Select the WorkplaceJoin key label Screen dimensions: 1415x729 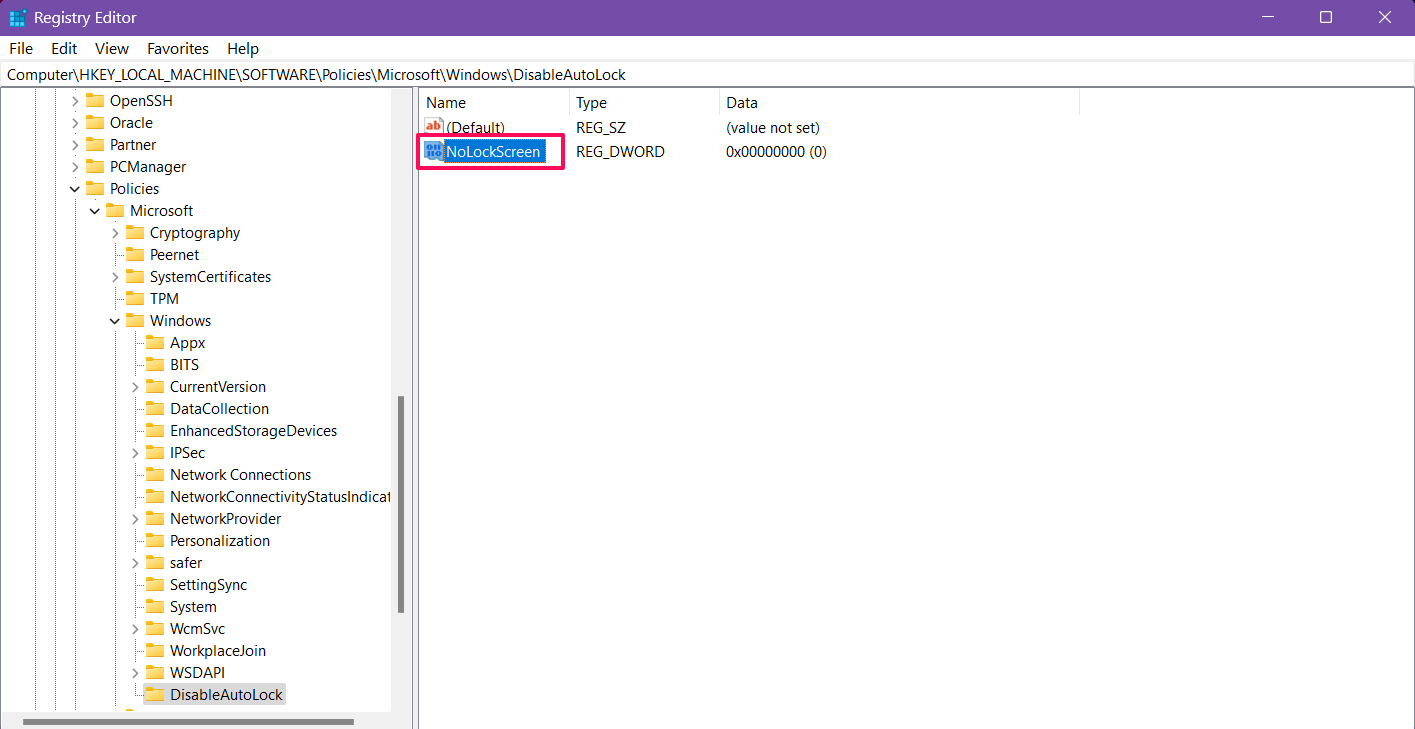tap(218, 650)
